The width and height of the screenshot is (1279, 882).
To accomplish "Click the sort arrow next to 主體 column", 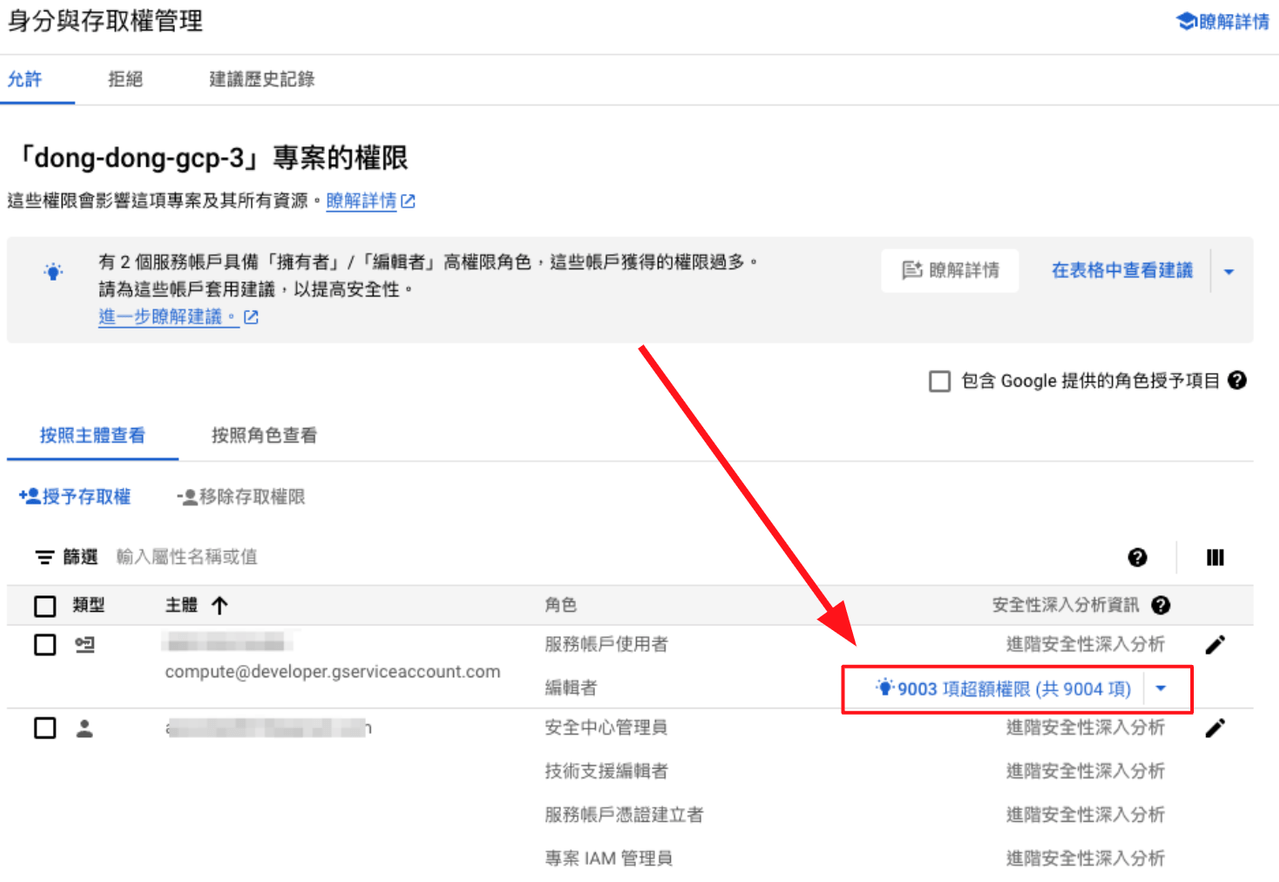I will 220,605.
